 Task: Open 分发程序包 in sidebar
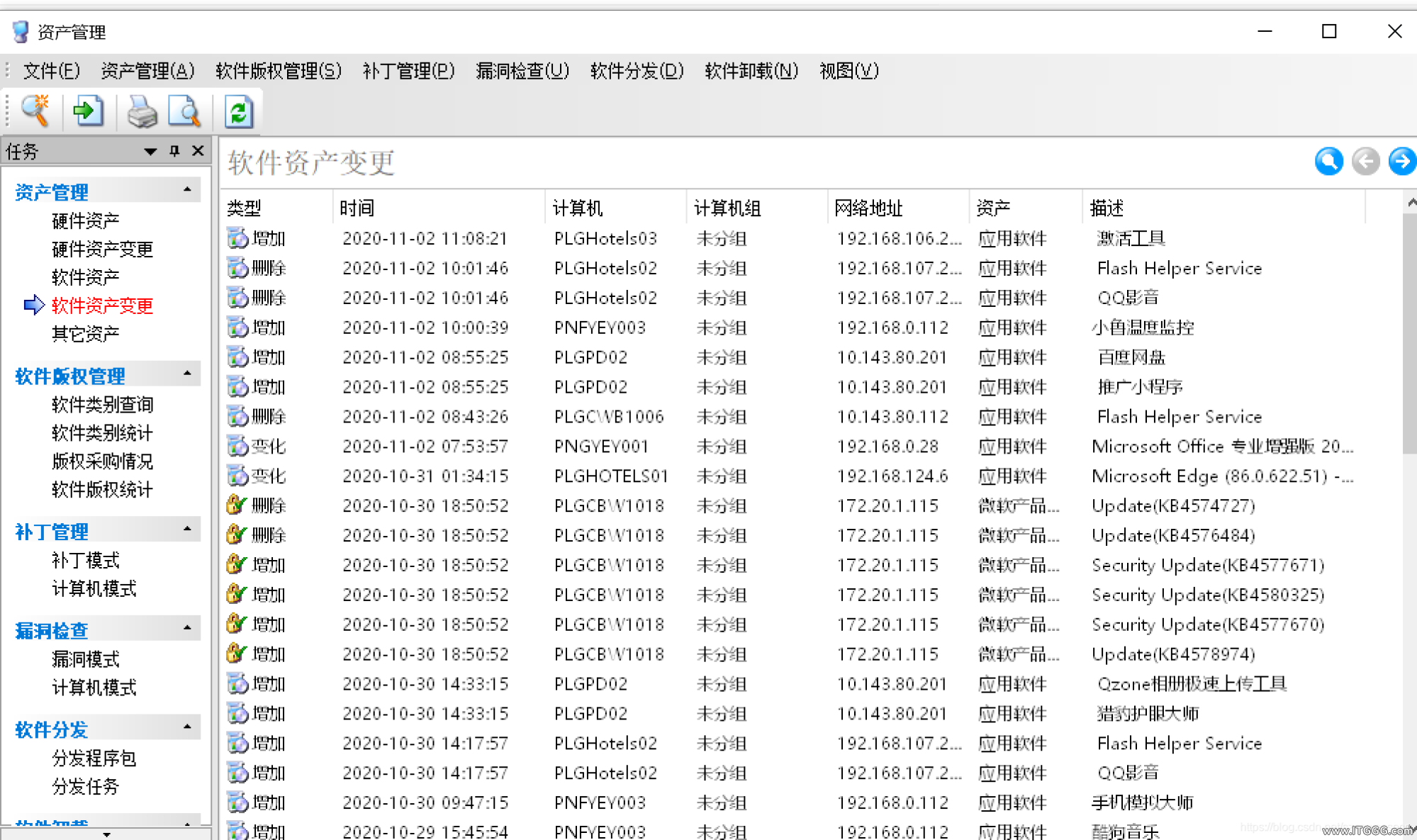(94, 758)
